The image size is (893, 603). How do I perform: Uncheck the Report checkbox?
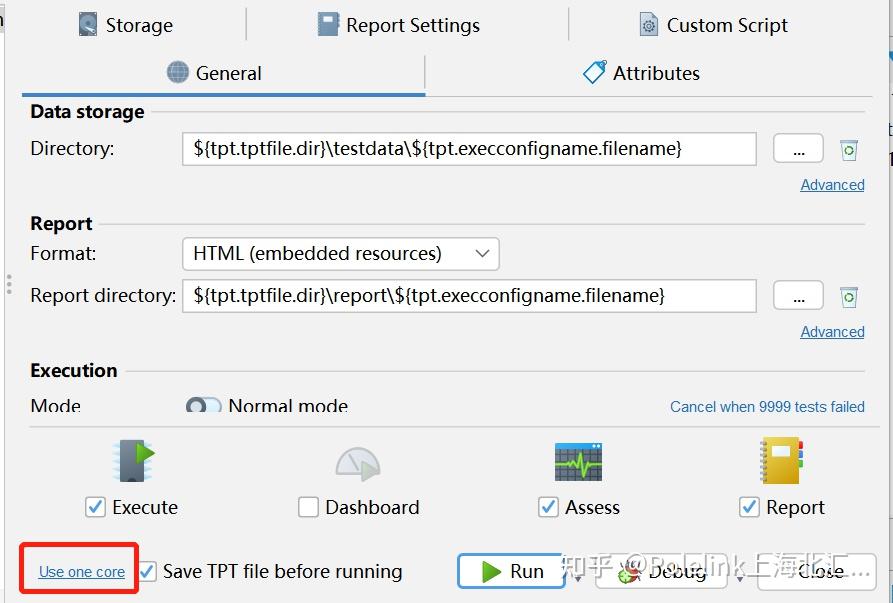pos(749,507)
